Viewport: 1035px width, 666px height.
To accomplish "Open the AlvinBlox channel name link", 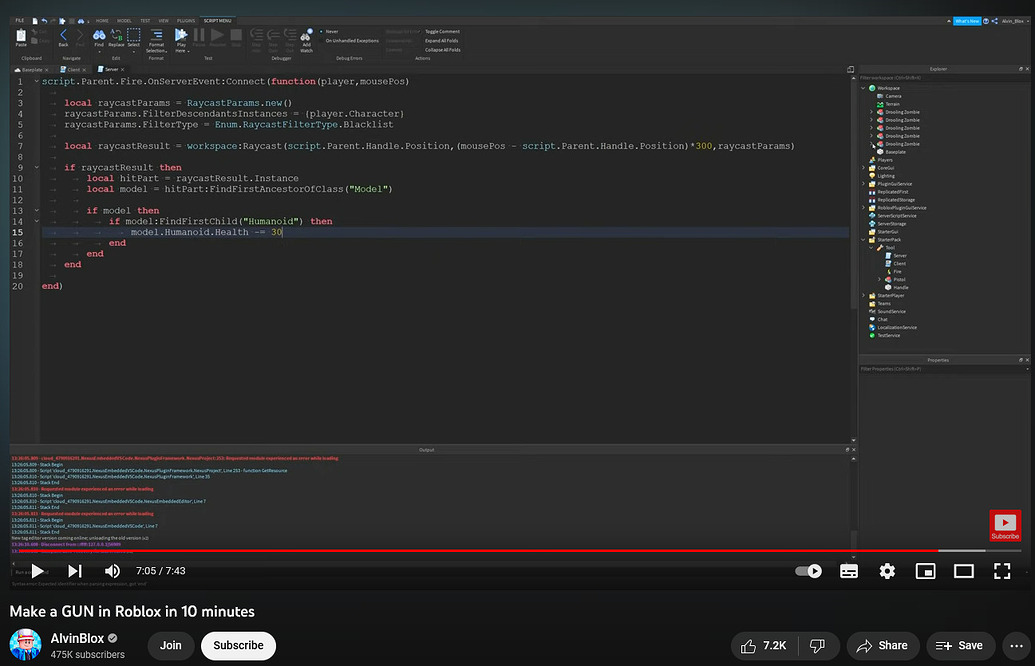I will 77,638.
